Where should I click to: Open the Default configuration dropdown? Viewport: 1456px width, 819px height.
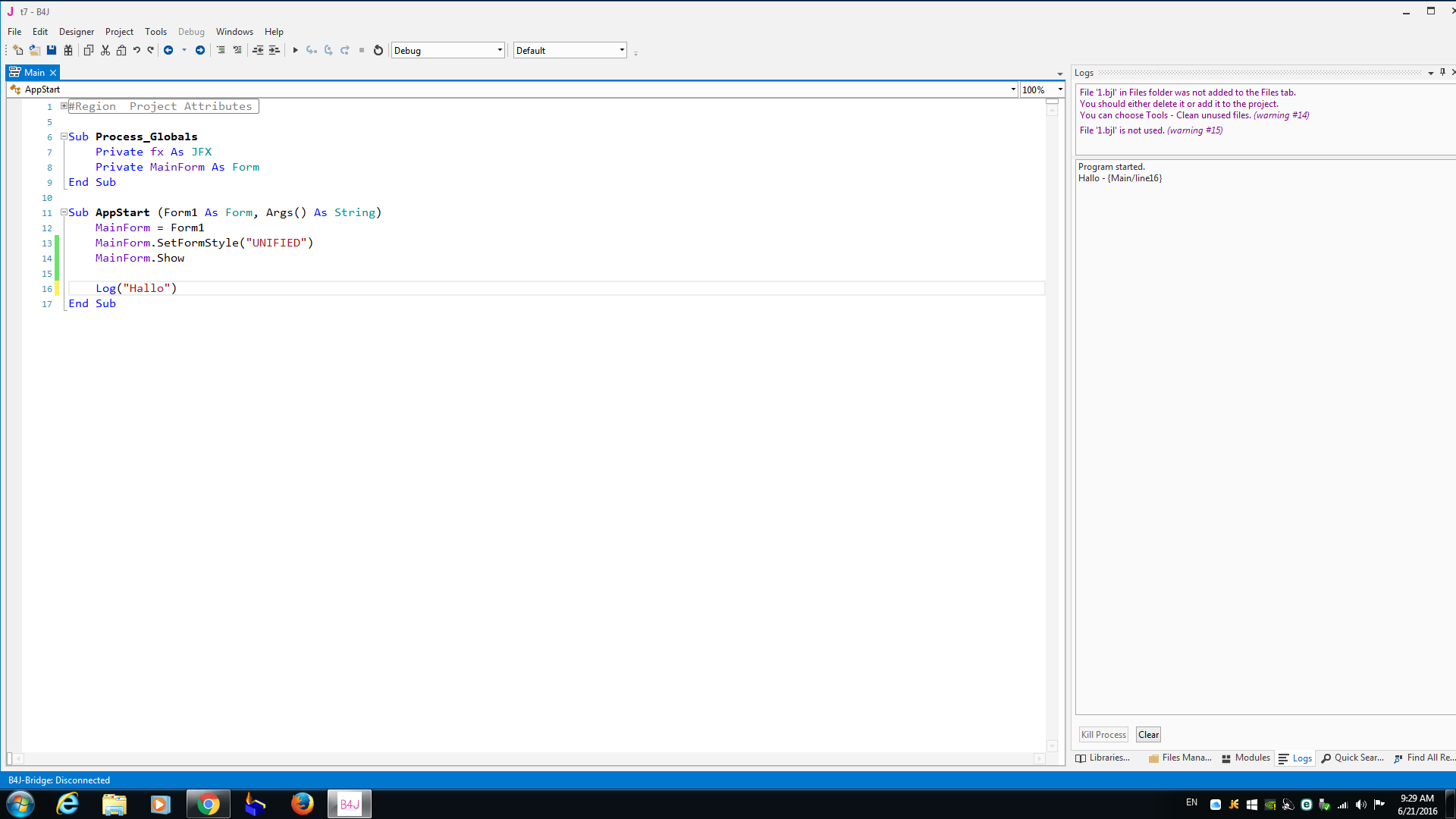tap(622, 50)
